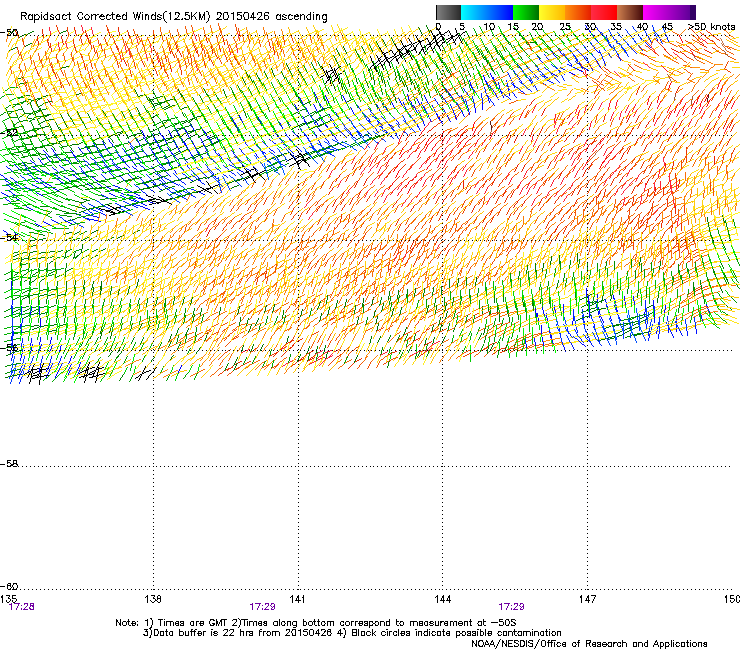This screenshot has height=650, width=740.
Task: Click the '20150426 ascending' text in title
Action: pyautogui.click(x=271, y=17)
